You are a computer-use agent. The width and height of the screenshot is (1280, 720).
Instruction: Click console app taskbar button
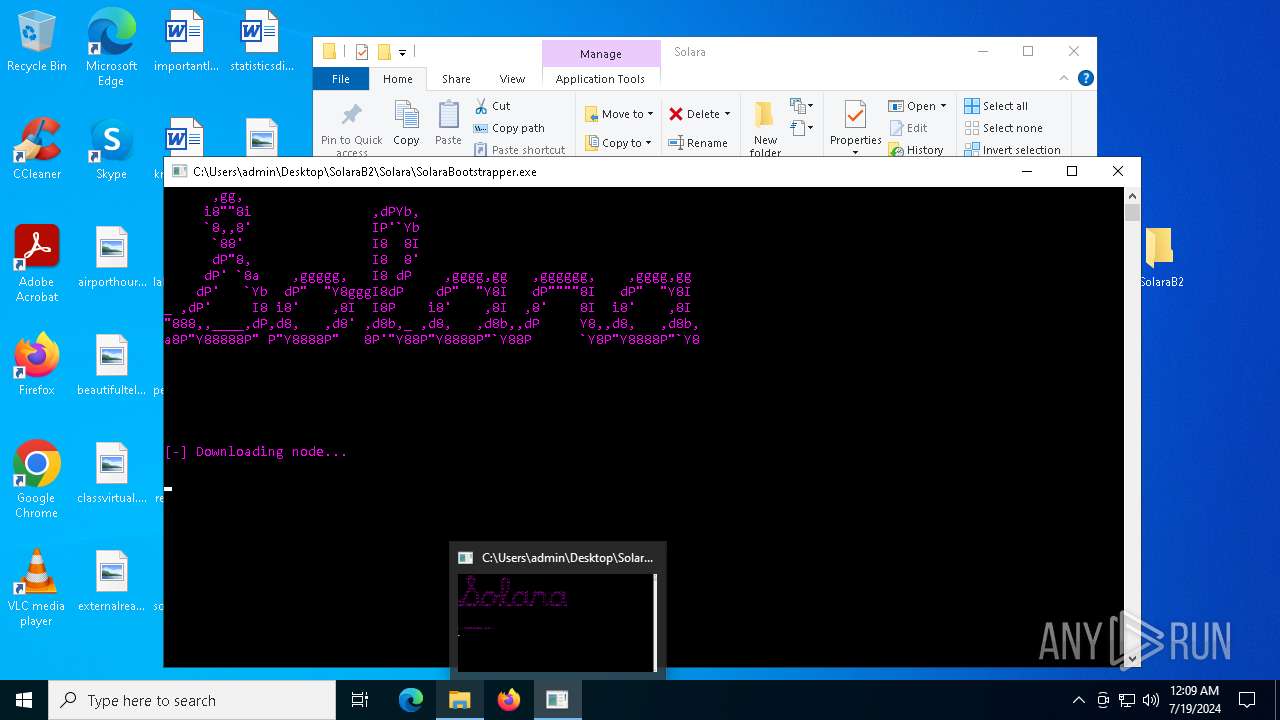point(557,700)
